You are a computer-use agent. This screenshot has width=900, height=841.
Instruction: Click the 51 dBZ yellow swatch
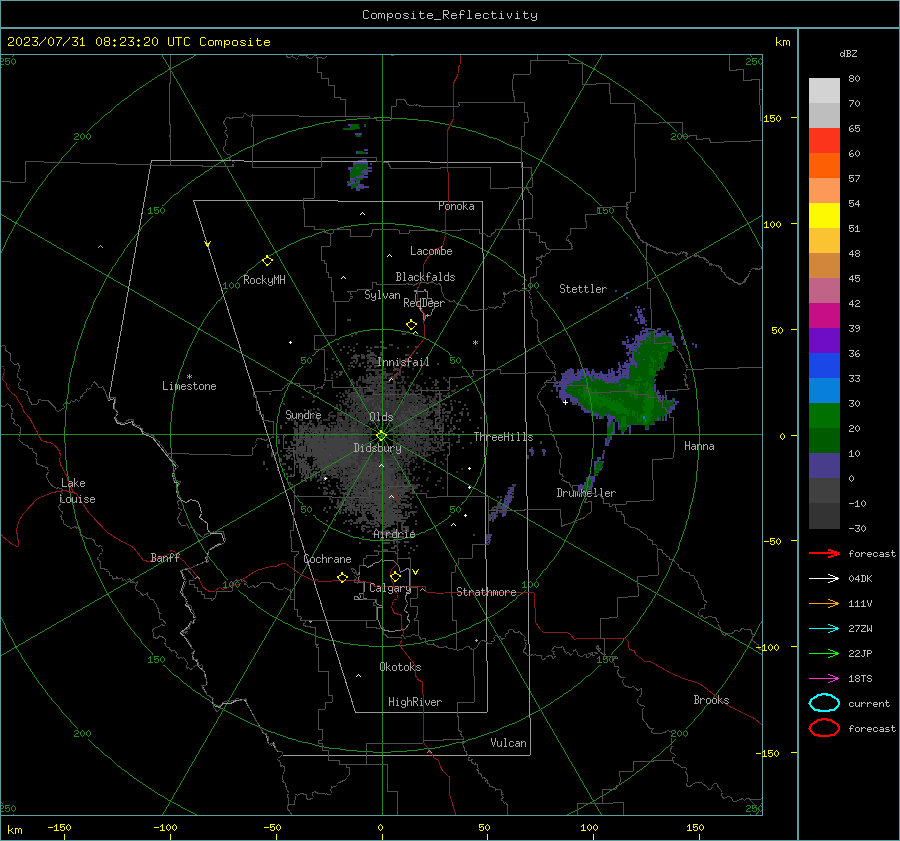point(824,215)
